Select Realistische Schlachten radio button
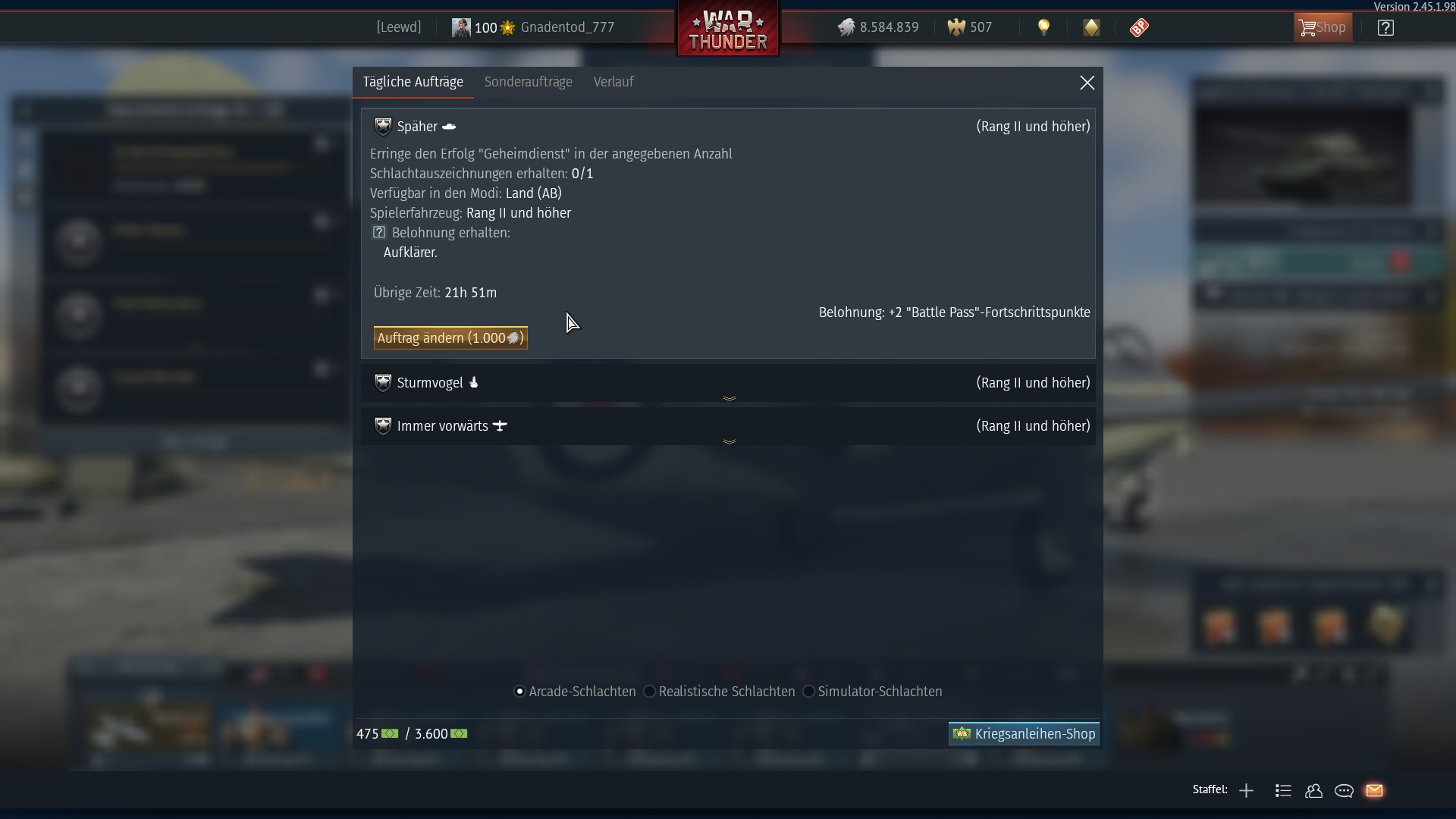The width and height of the screenshot is (1456, 819). (x=649, y=692)
